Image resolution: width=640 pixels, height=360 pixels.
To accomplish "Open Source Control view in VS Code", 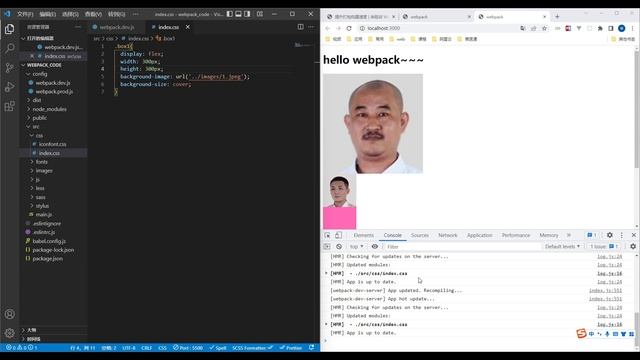I will (x=9, y=68).
